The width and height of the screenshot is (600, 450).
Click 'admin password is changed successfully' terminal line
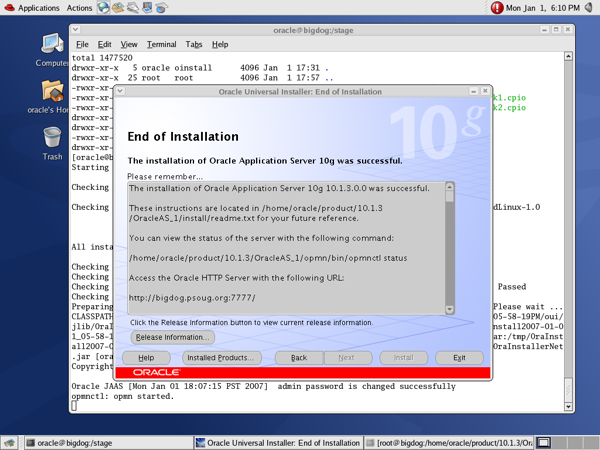[x=263, y=386]
